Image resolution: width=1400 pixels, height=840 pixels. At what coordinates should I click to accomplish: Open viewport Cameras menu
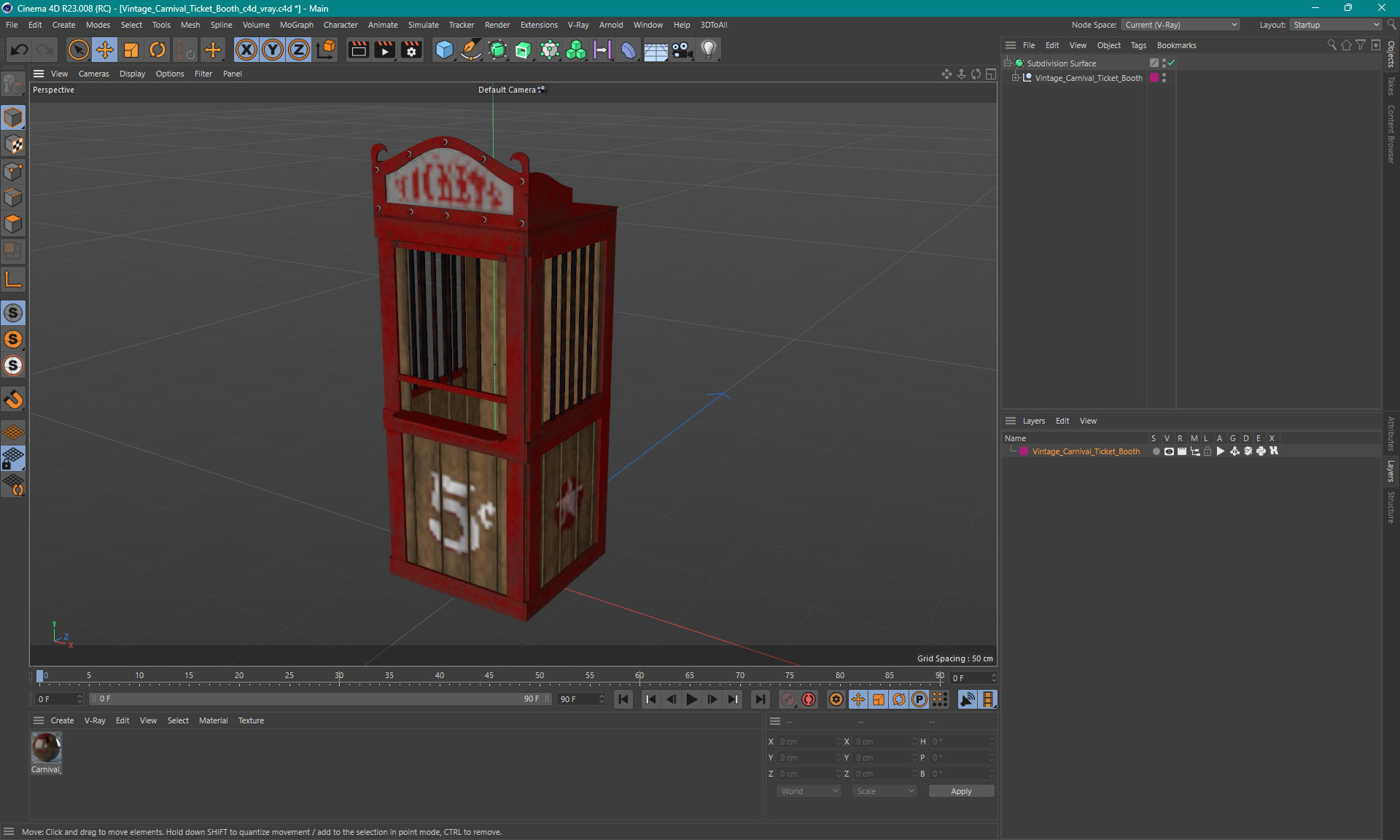coord(93,74)
